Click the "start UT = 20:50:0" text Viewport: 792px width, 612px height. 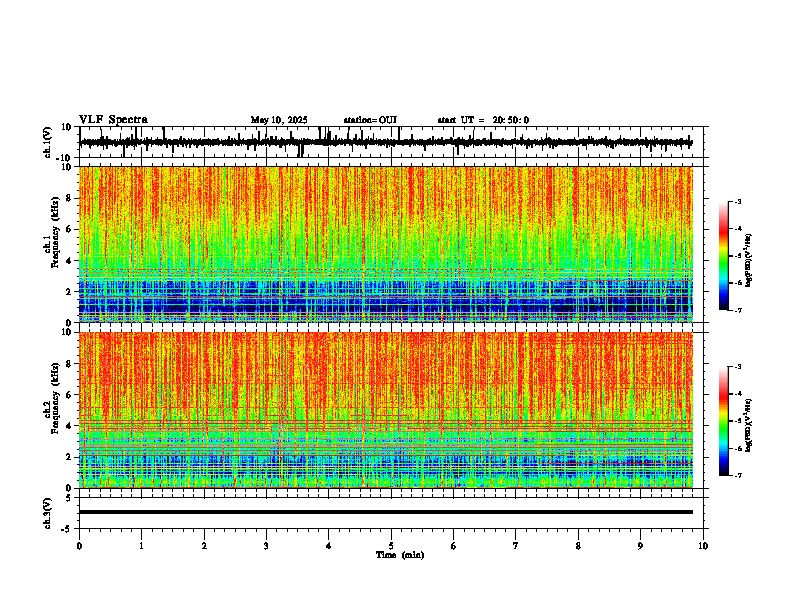(x=483, y=120)
